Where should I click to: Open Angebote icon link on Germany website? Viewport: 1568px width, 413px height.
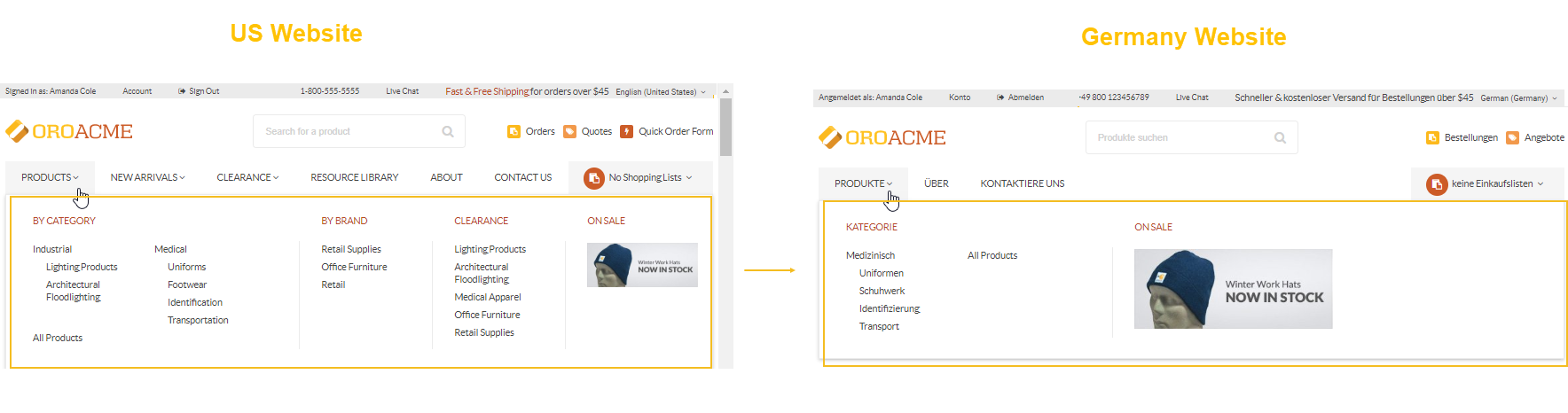1512,137
